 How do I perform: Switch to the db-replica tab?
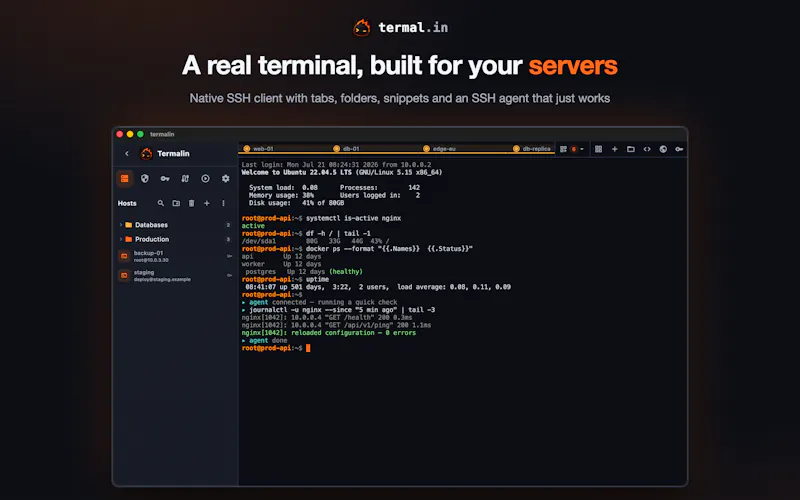coord(532,148)
